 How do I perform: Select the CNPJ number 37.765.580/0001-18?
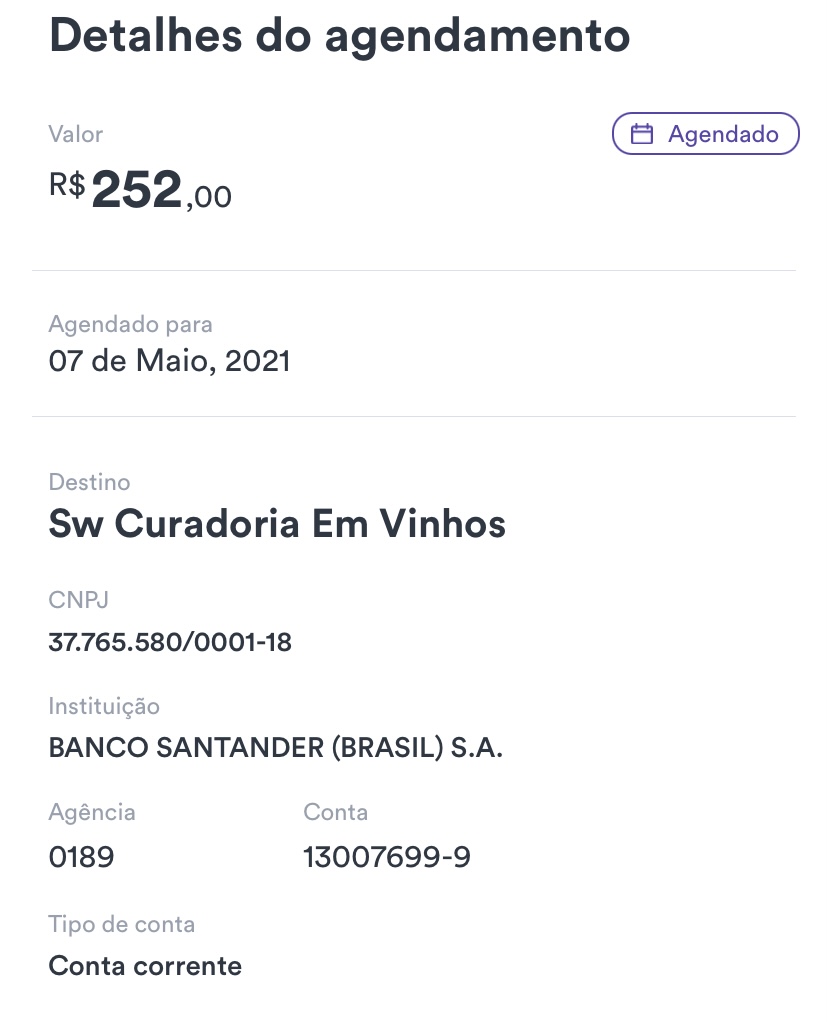tap(170, 642)
